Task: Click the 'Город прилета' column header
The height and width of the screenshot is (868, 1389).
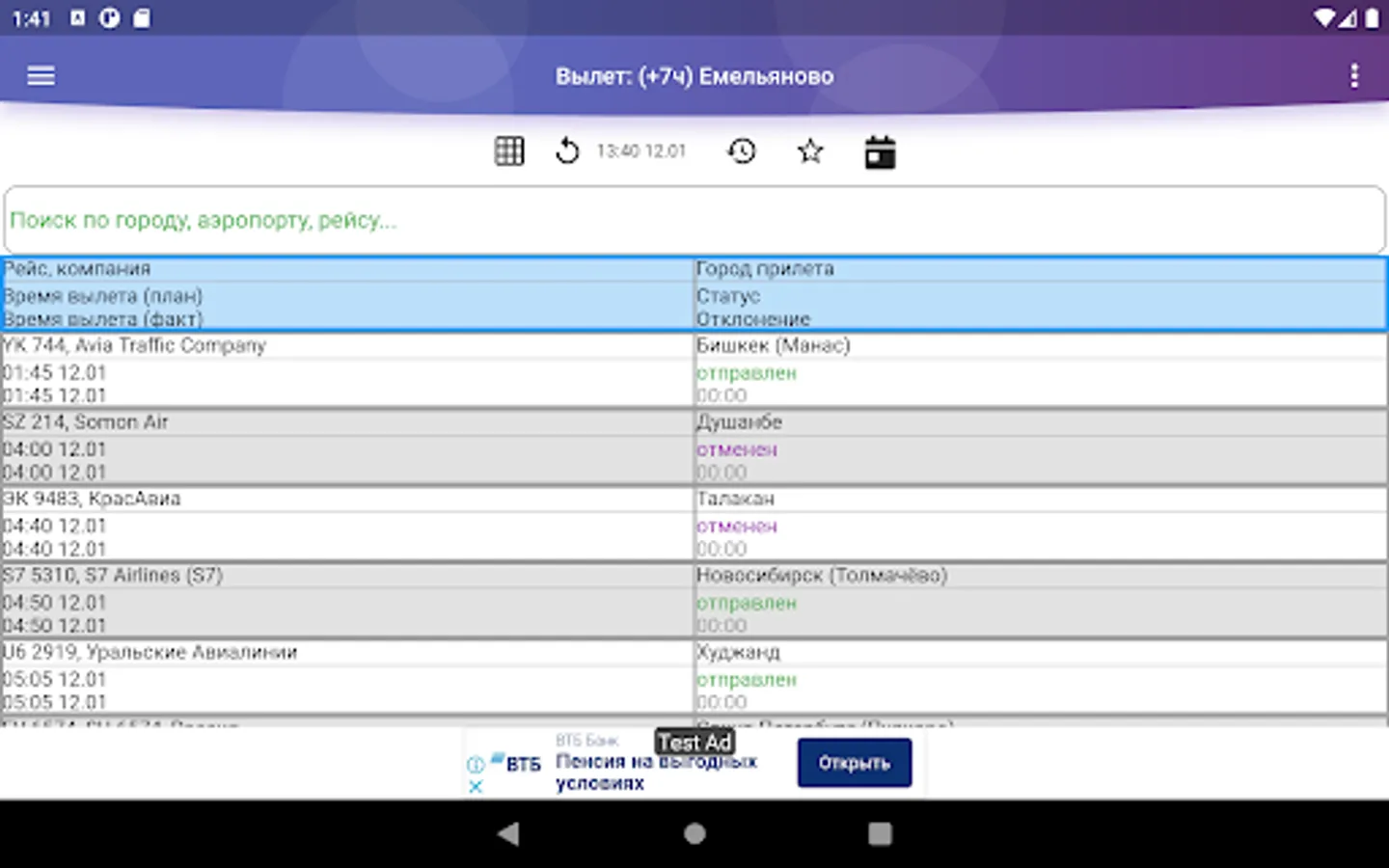Action: tap(765, 269)
